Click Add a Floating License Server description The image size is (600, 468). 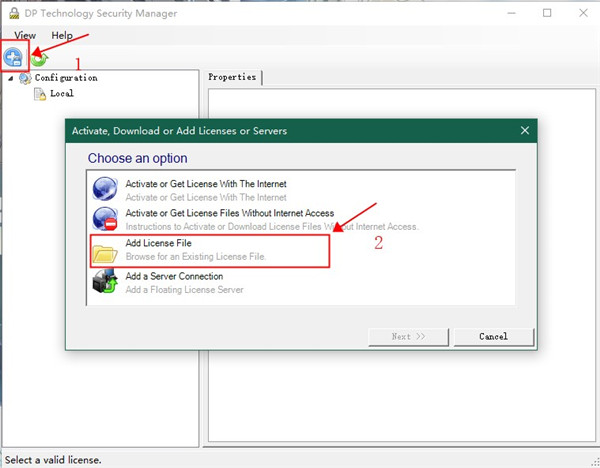pyautogui.click(x=184, y=290)
